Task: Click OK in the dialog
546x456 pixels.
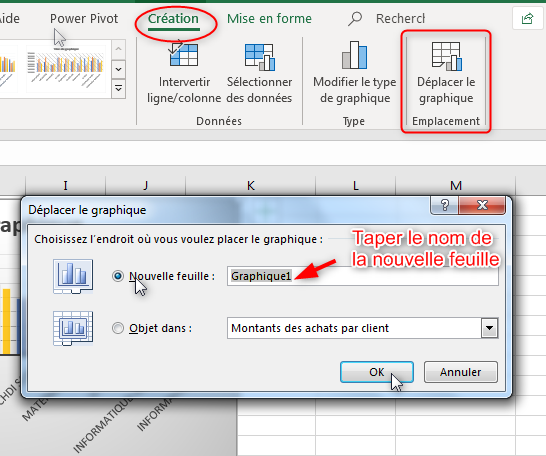Action: point(377,372)
